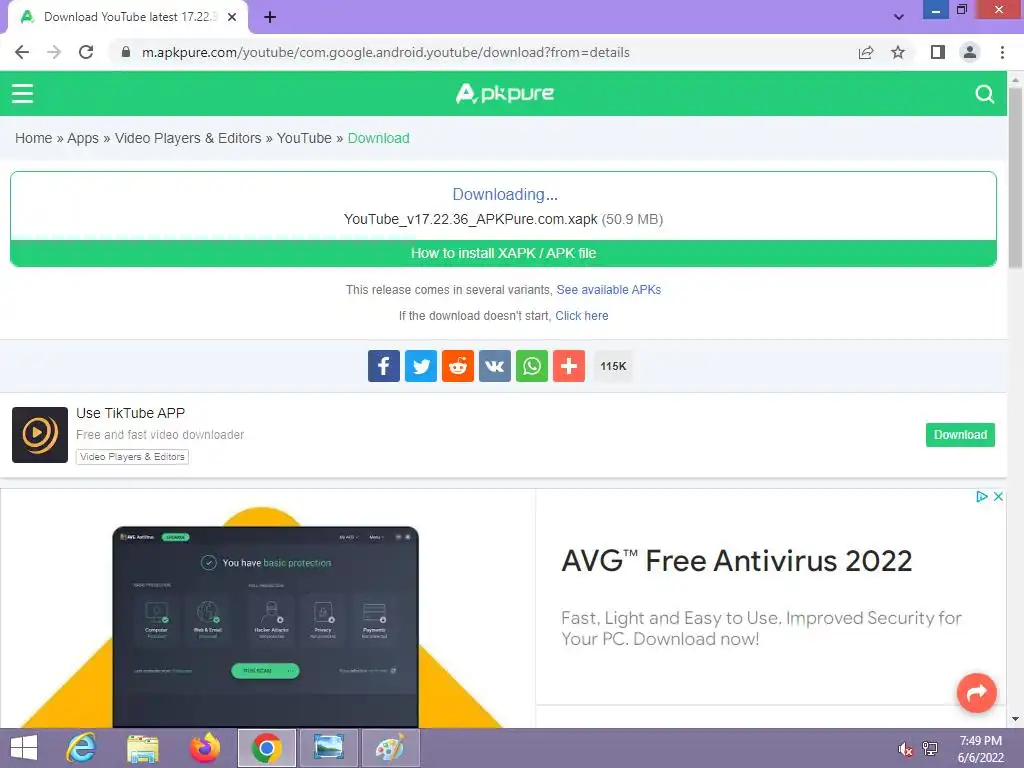This screenshot has height=768, width=1024.
Task: Open the taskbar clock and date
Action: click(x=980, y=749)
